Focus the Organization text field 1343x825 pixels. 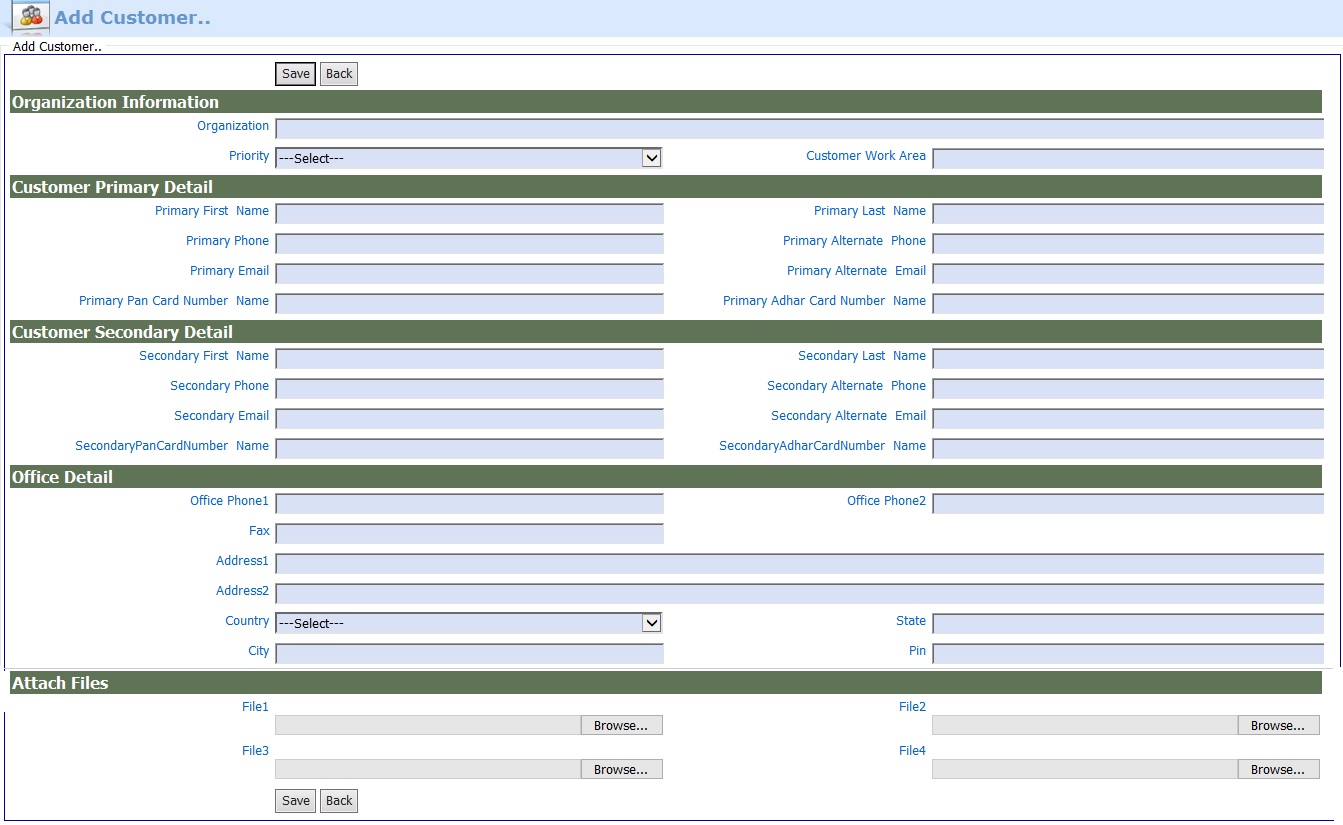(799, 128)
